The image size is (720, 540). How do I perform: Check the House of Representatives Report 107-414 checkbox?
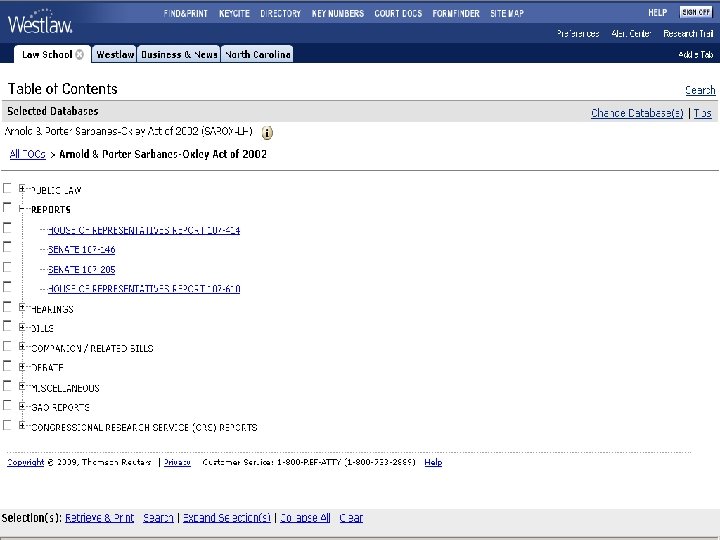pyautogui.click(x=7, y=227)
